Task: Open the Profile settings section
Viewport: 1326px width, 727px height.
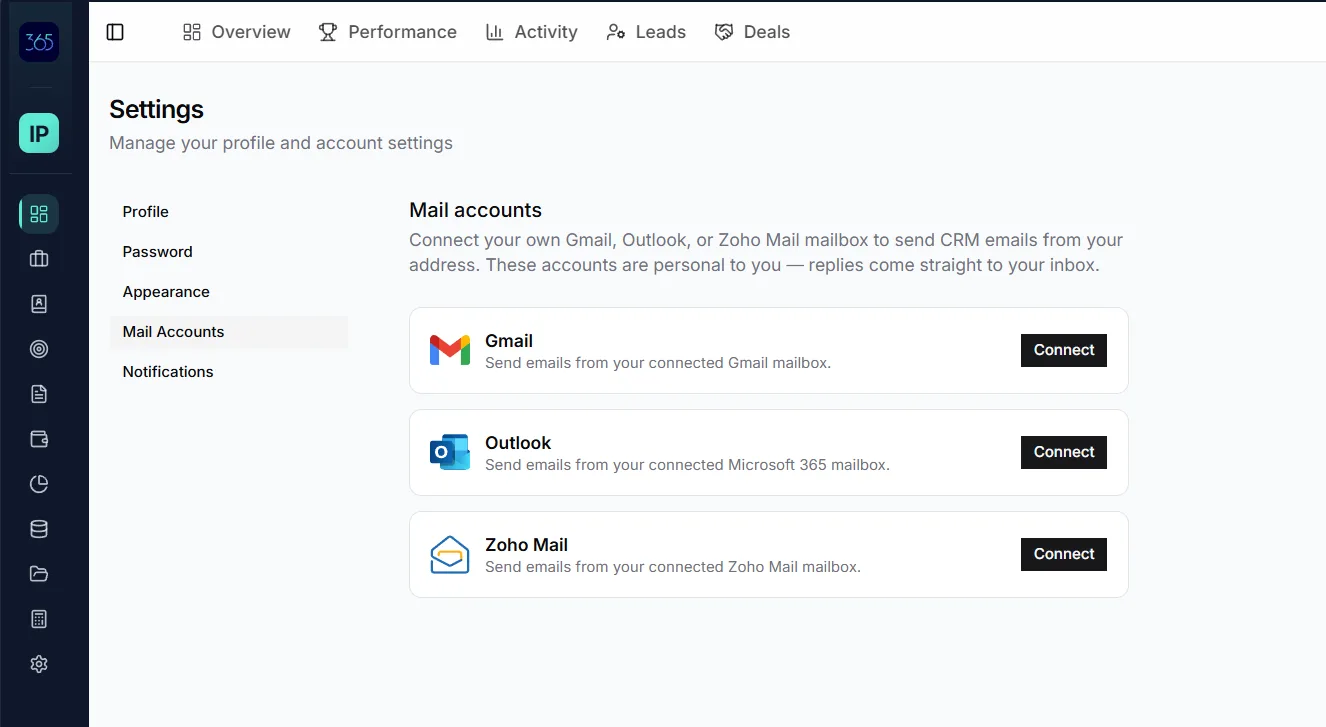Action: (x=229, y=212)
